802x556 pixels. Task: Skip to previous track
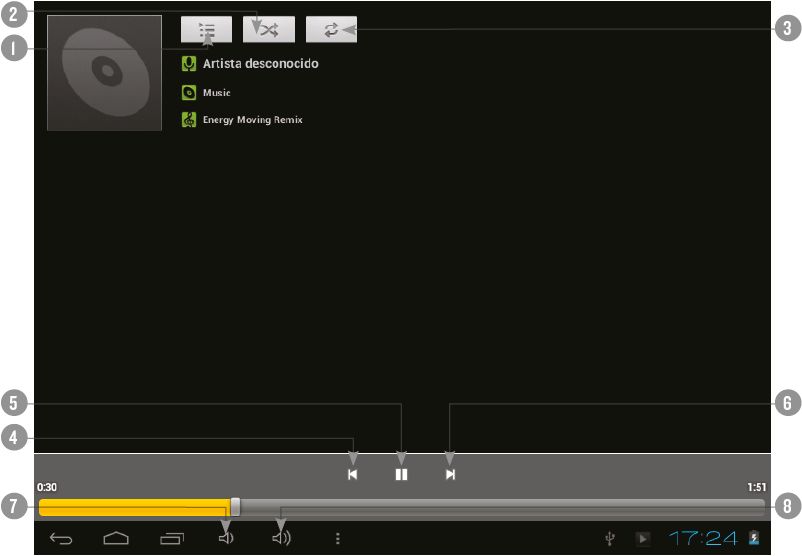352,475
